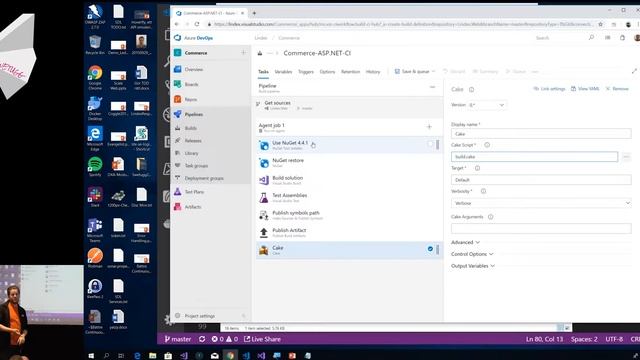Open the Overview section in Azure DevOps sidebar

[193, 69]
